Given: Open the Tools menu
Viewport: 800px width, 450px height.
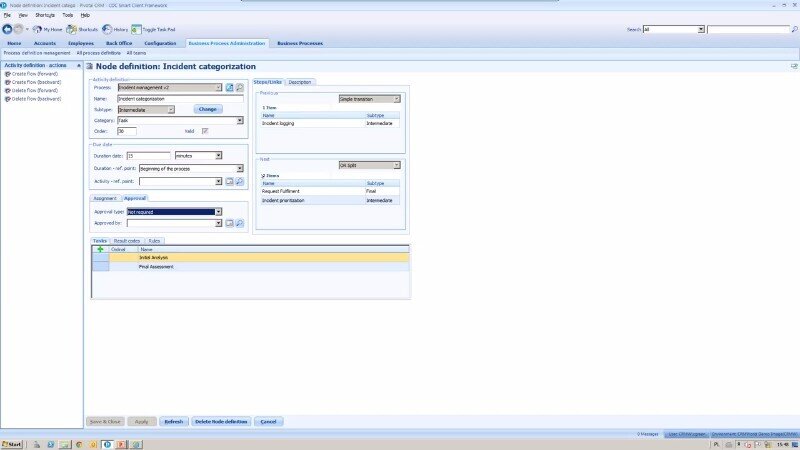Looking at the screenshot, I should 68,15.
